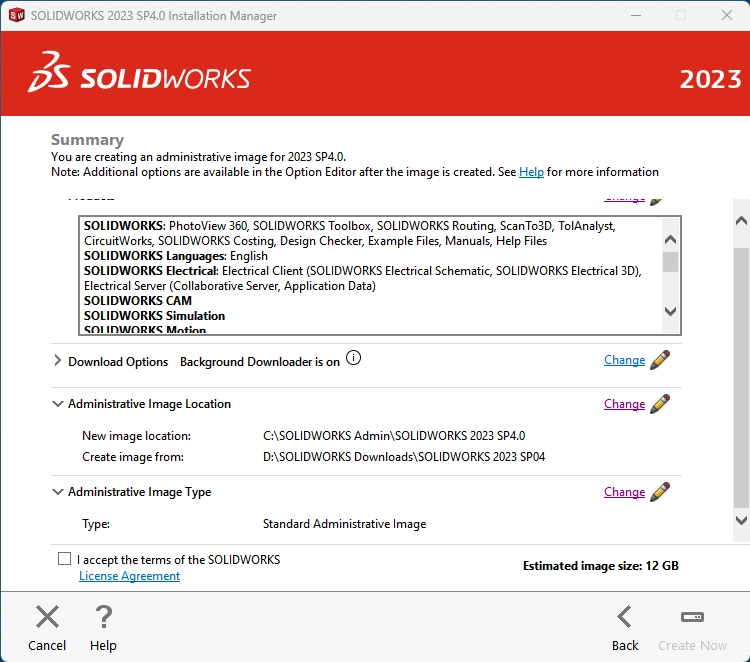Screen dimensions: 750x662
Task: Click the 2023 year label in banner
Action: [x=710, y=79]
